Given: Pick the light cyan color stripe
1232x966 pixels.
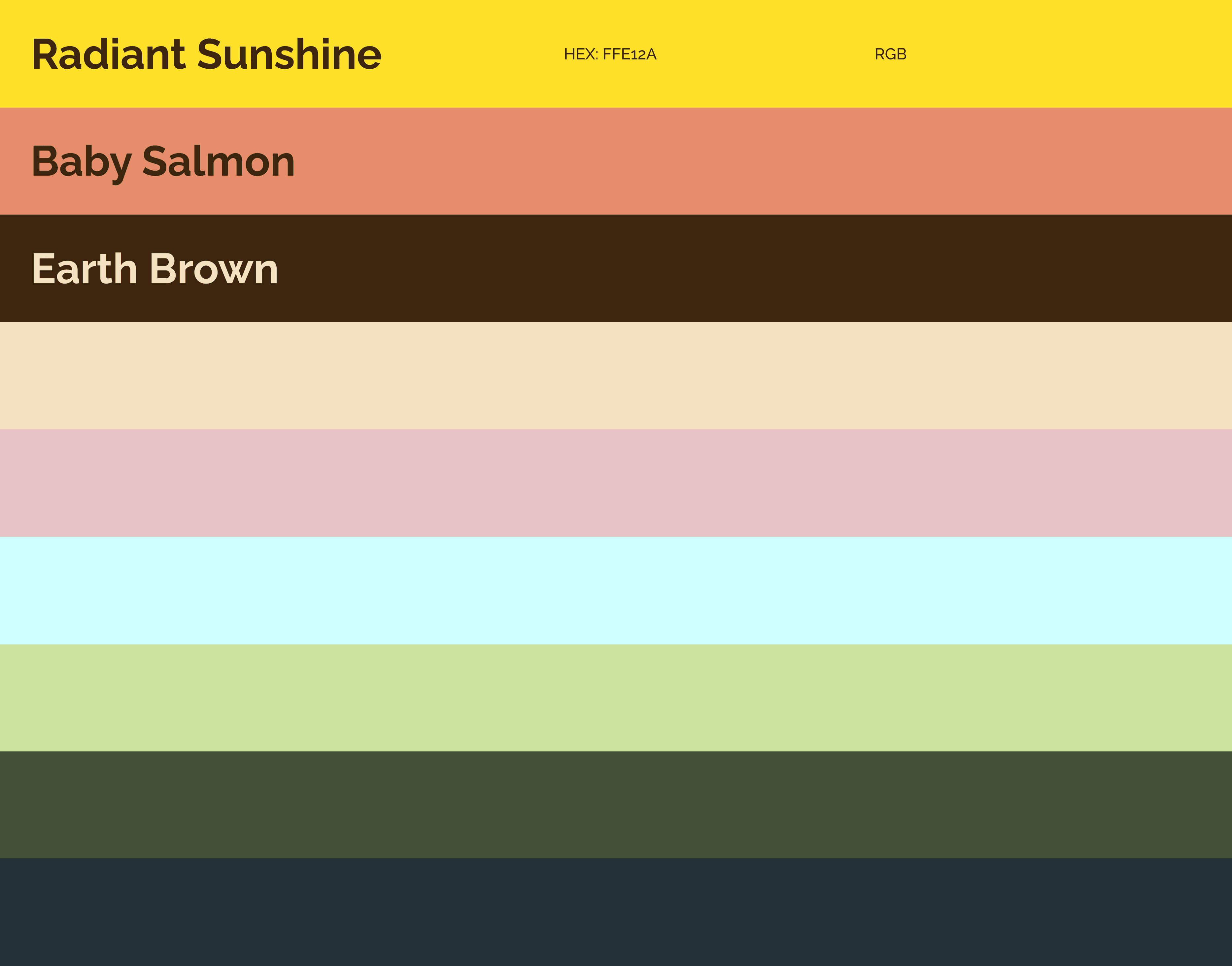Looking at the screenshot, I should [616, 590].
